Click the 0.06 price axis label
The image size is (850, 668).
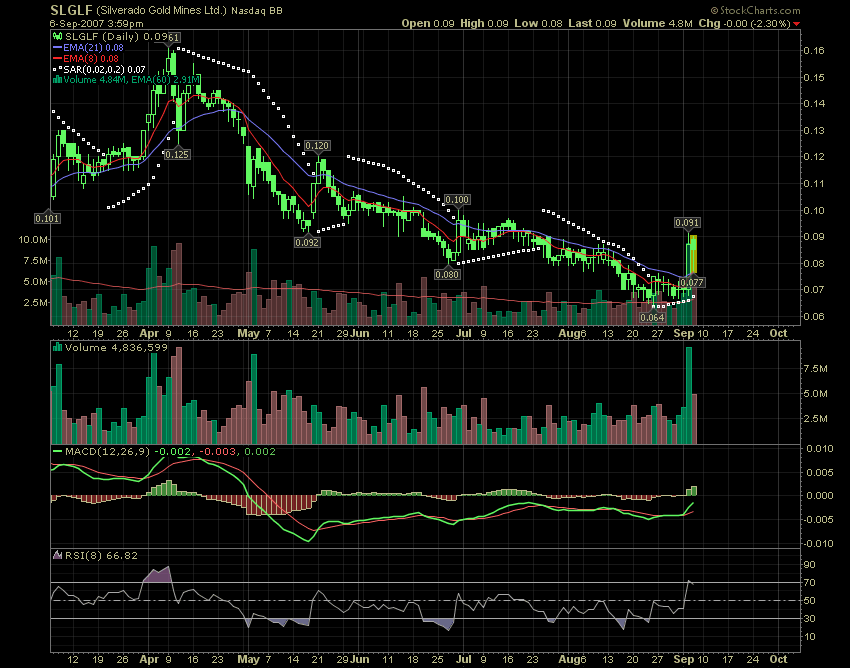coord(813,316)
